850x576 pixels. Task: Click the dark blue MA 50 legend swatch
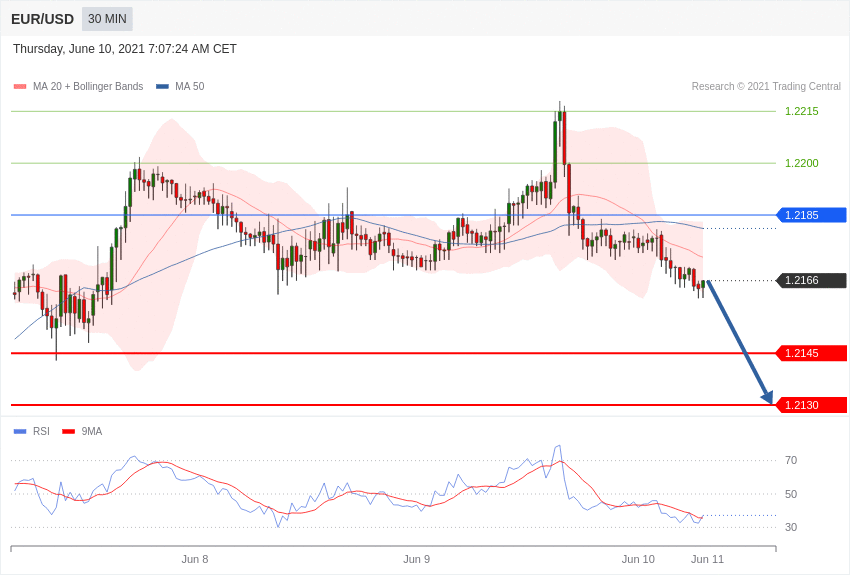point(163,87)
